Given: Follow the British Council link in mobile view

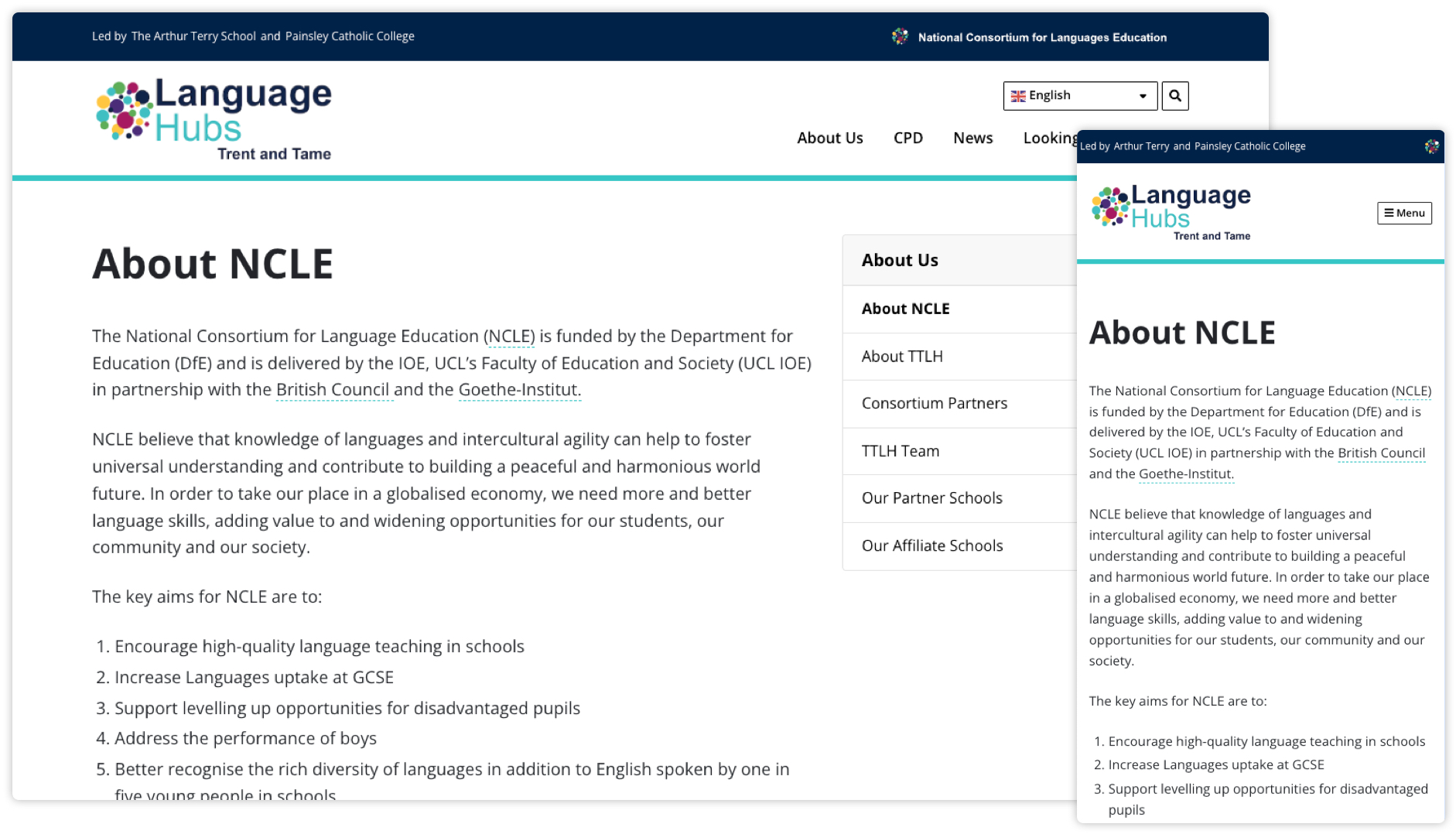Looking at the screenshot, I should click(x=1381, y=453).
